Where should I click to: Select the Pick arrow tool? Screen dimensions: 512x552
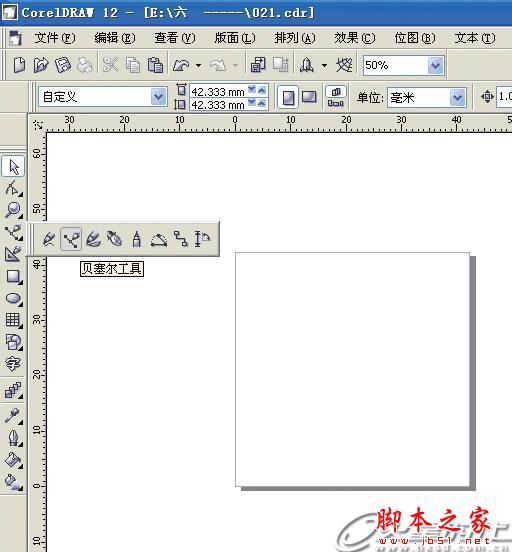tap(13, 166)
